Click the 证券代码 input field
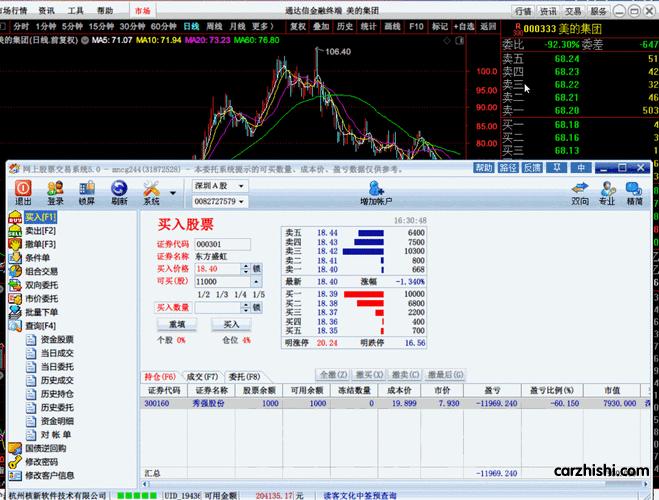 [x=222, y=244]
